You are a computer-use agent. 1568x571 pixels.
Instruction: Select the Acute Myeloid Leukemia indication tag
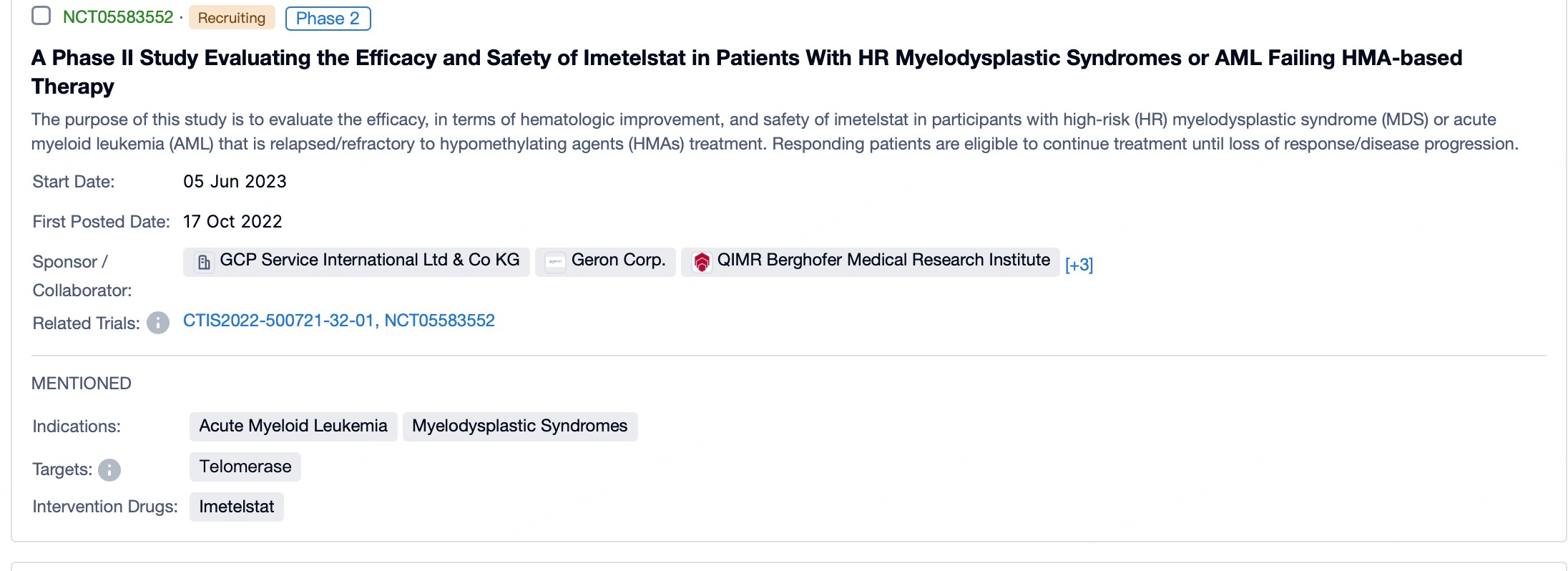(293, 426)
